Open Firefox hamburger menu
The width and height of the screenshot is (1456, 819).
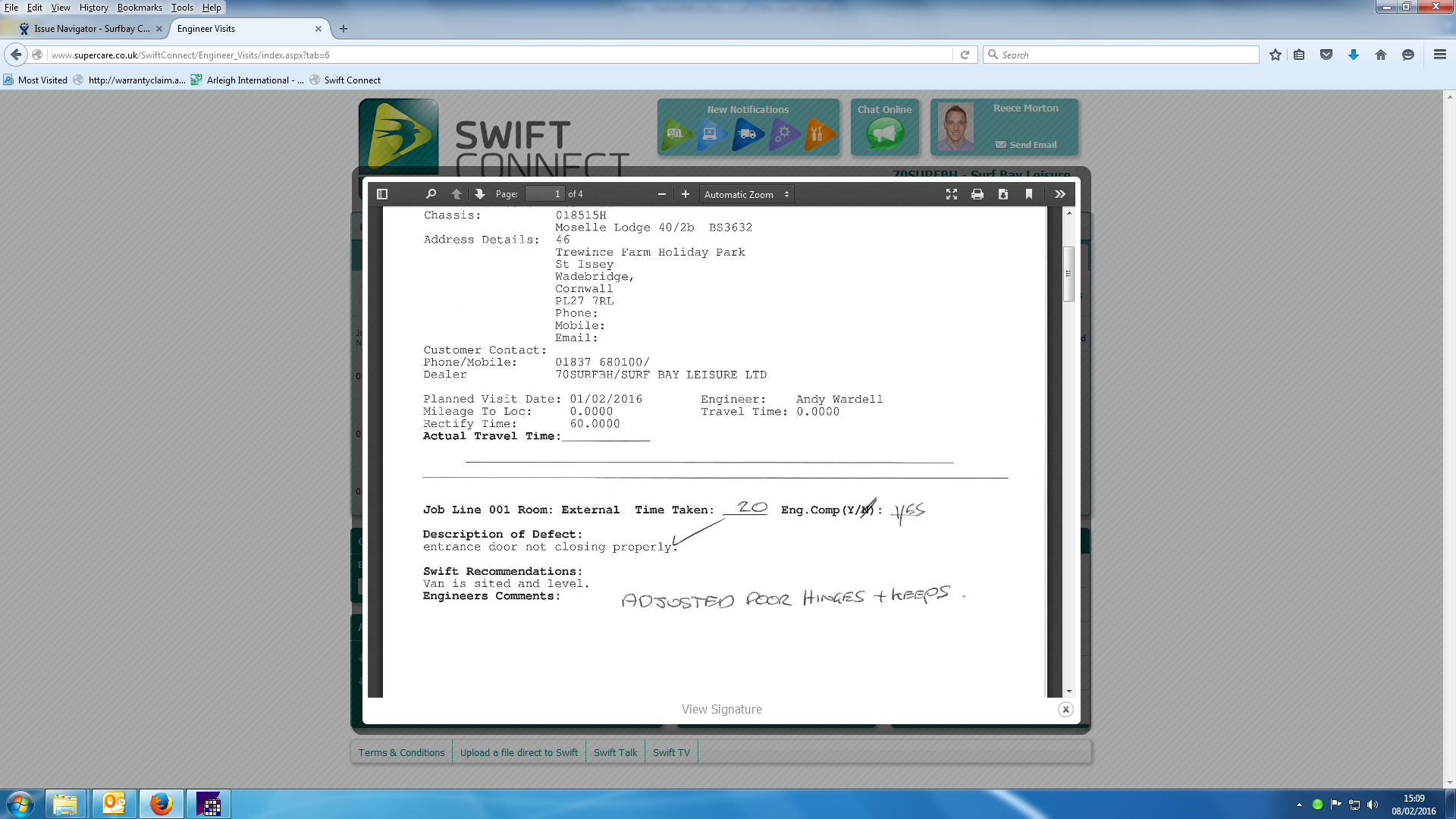point(1439,55)
